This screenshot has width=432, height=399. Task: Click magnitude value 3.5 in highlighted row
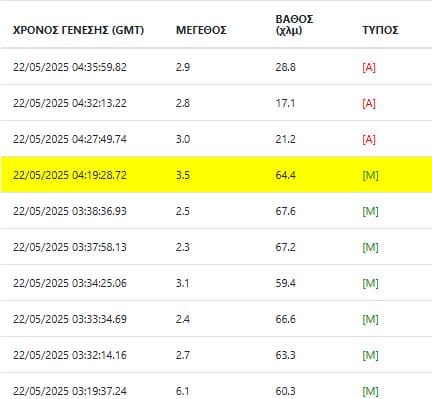[x=183, y=175]
